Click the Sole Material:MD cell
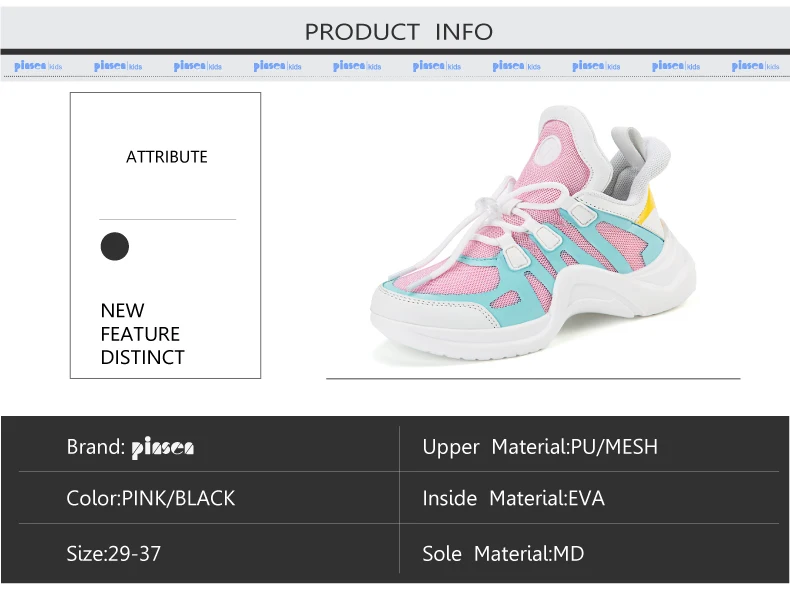The width and height of the screenshot is (790, 600). [589, 553]
